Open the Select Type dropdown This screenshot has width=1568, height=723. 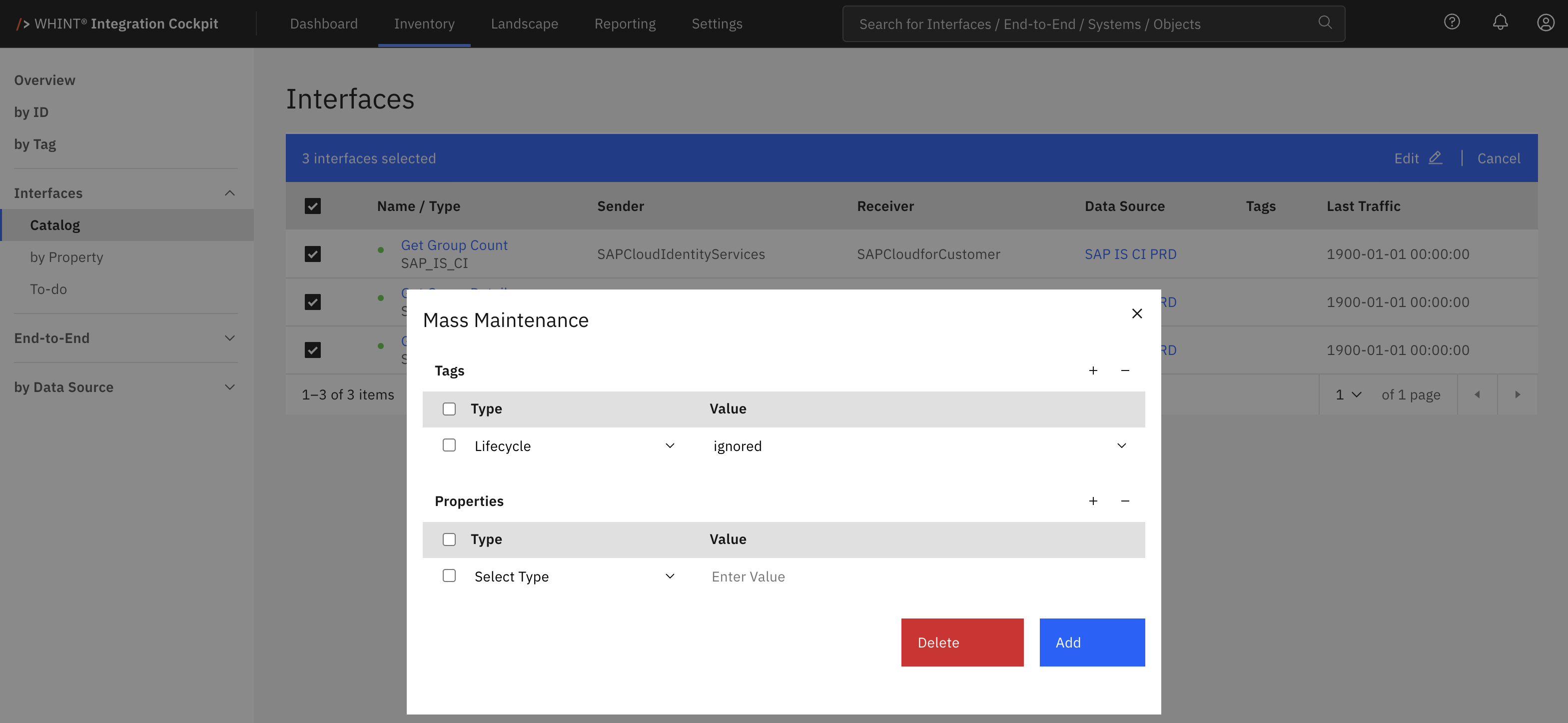(574, 576)
